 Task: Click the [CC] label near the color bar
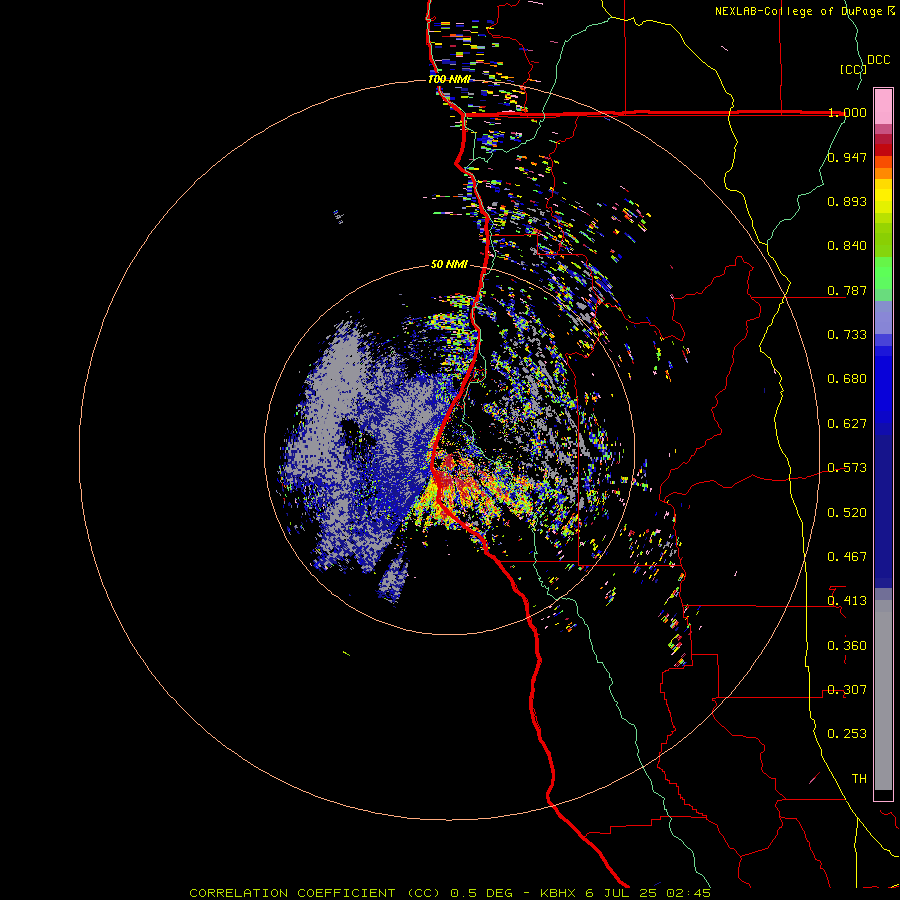(854, 69)
